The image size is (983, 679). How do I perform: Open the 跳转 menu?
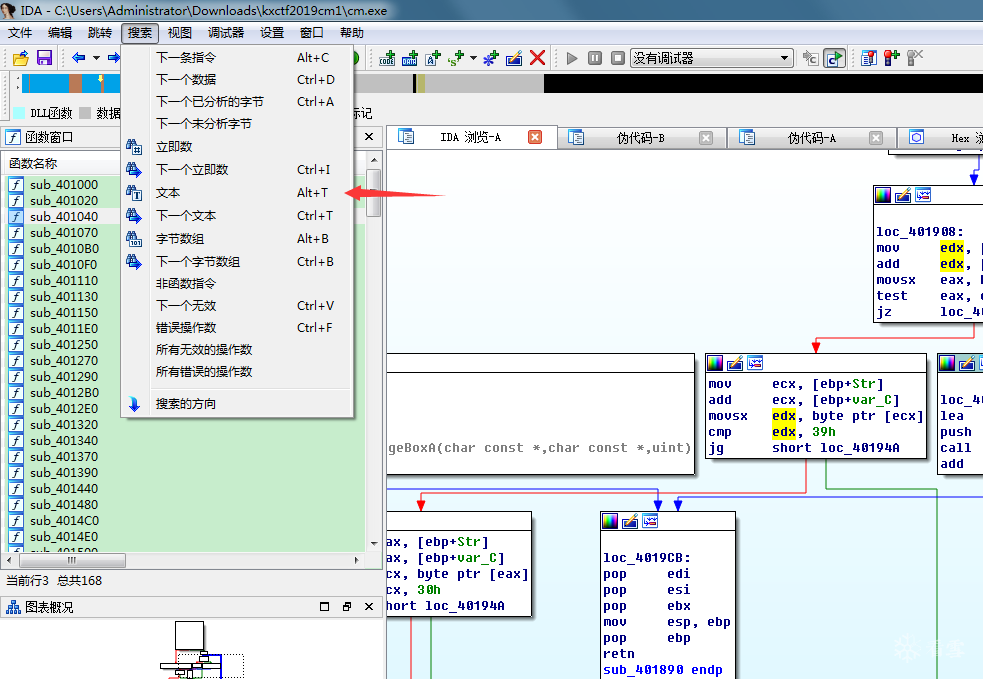click(x=100, y=33)
